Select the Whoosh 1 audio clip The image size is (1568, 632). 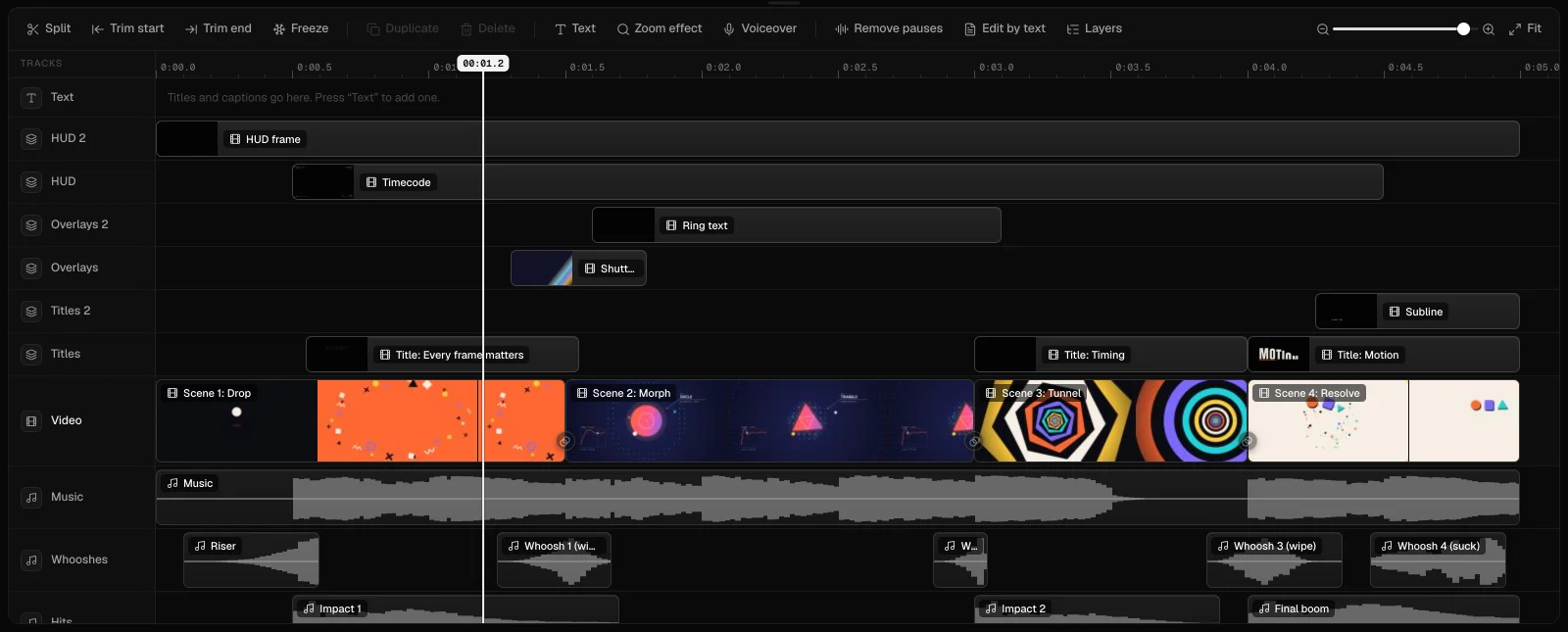tap(554, 560)
